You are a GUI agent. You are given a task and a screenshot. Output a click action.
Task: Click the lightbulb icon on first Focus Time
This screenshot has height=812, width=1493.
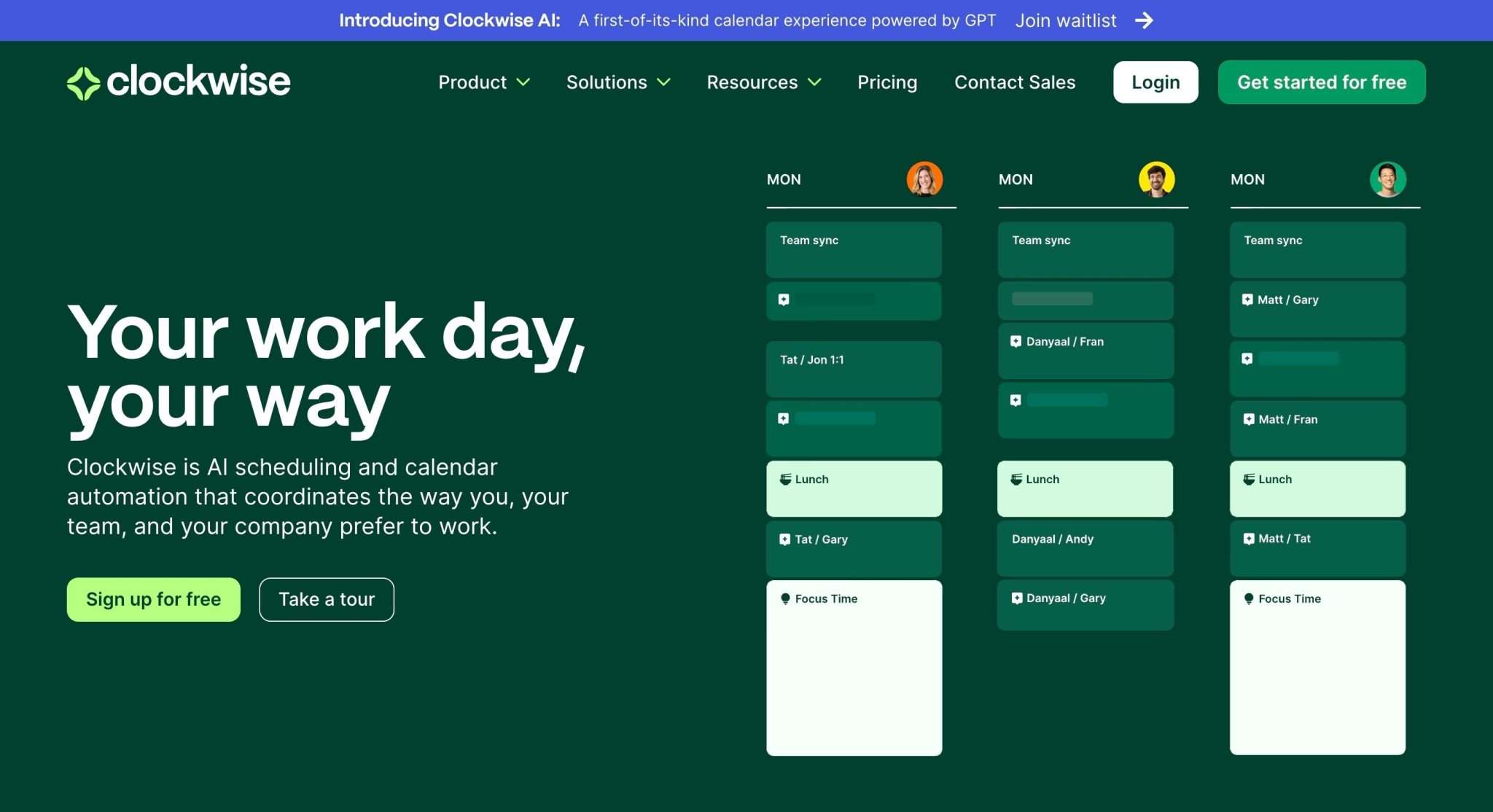(785, 599)
